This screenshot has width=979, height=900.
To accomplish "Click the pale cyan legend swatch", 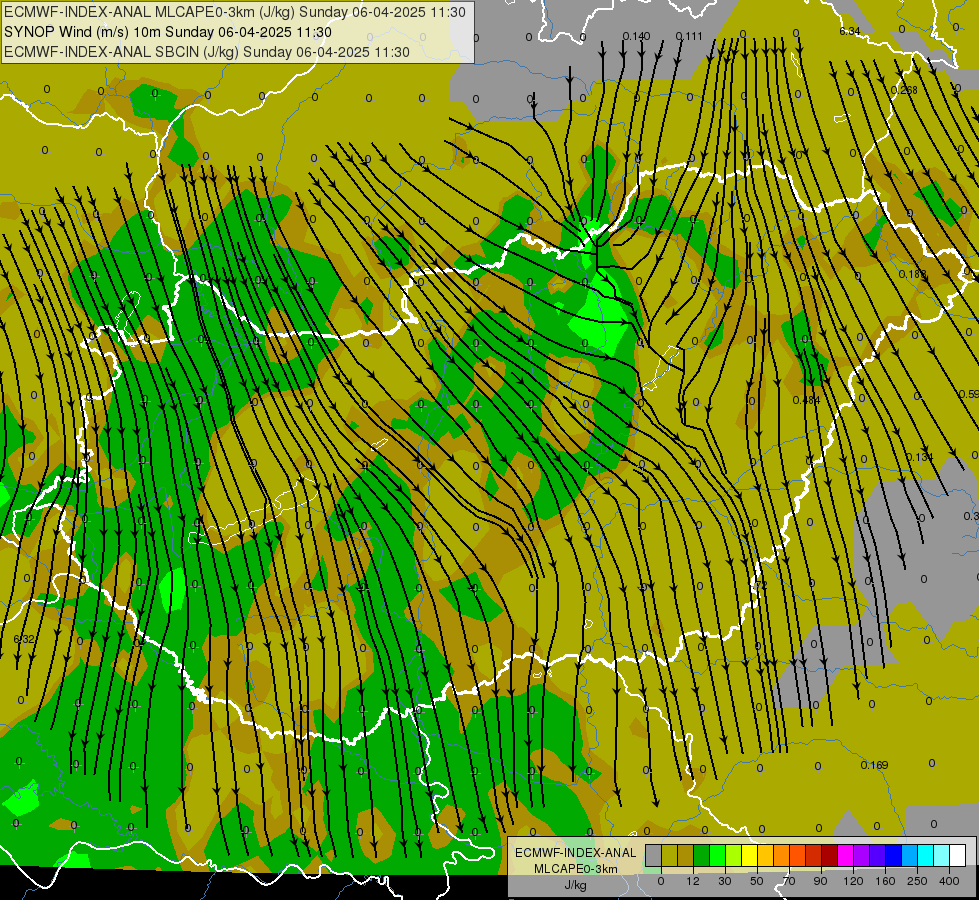I will point(942,855).
